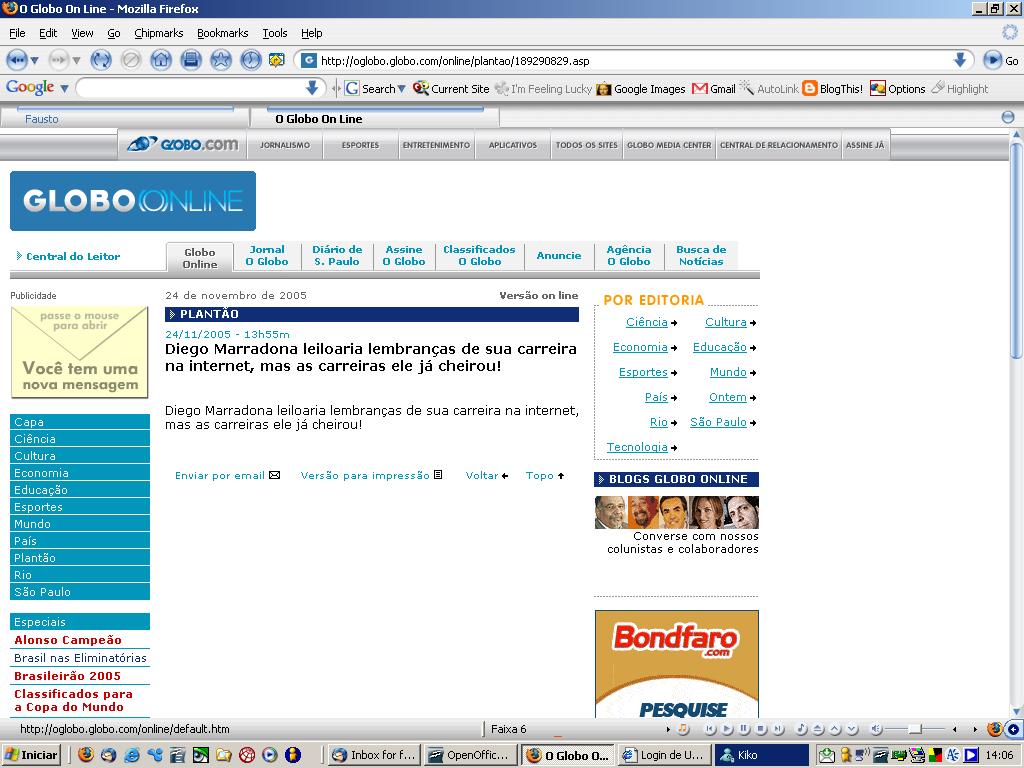Click the Google Images toolbar button

tap(641, 89)
